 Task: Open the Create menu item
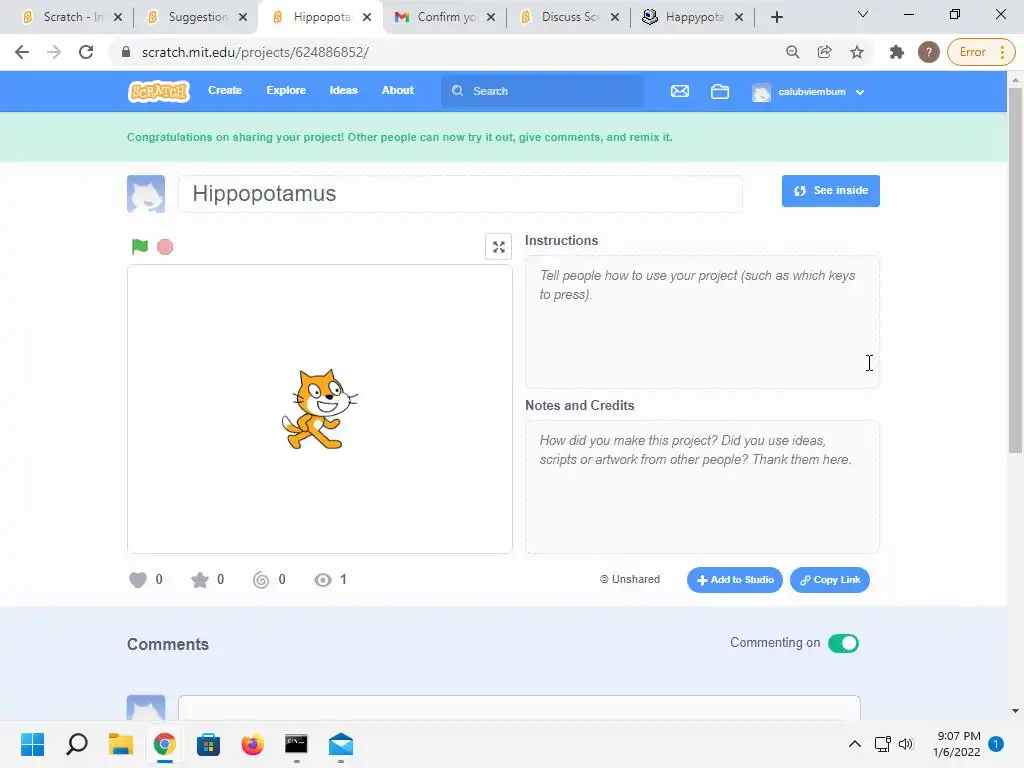click(225, 91)
